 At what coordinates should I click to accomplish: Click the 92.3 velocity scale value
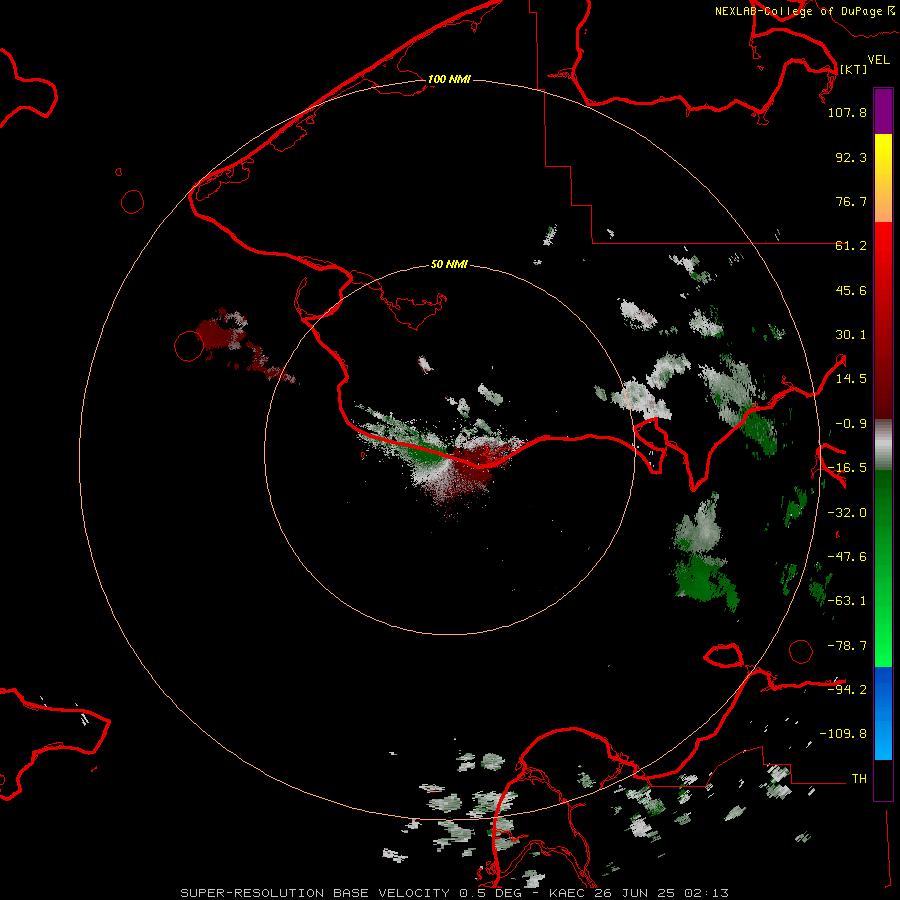click(851, 157)
